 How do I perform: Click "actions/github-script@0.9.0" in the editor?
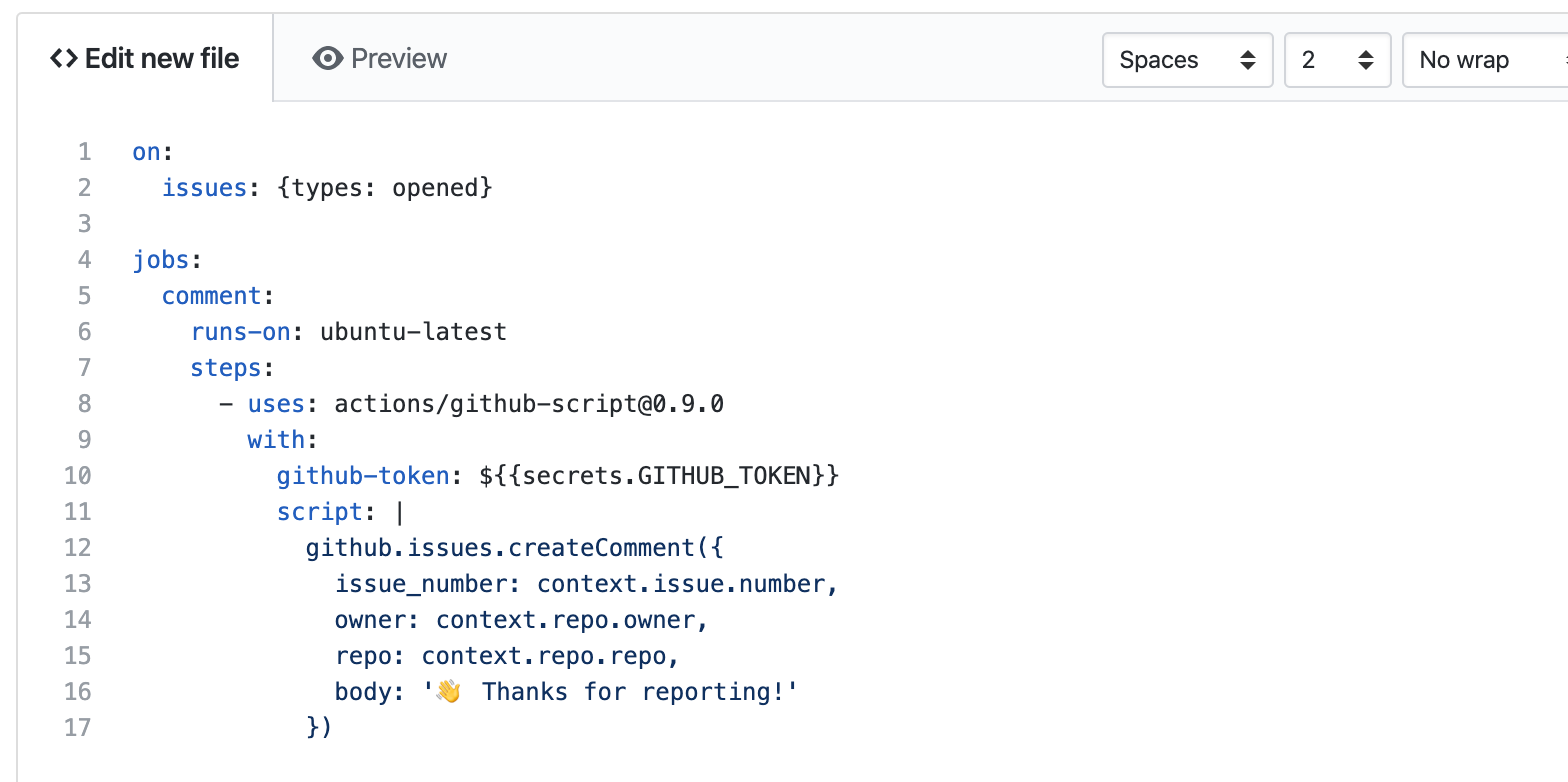pyautogui.click(x=529, y=404)
